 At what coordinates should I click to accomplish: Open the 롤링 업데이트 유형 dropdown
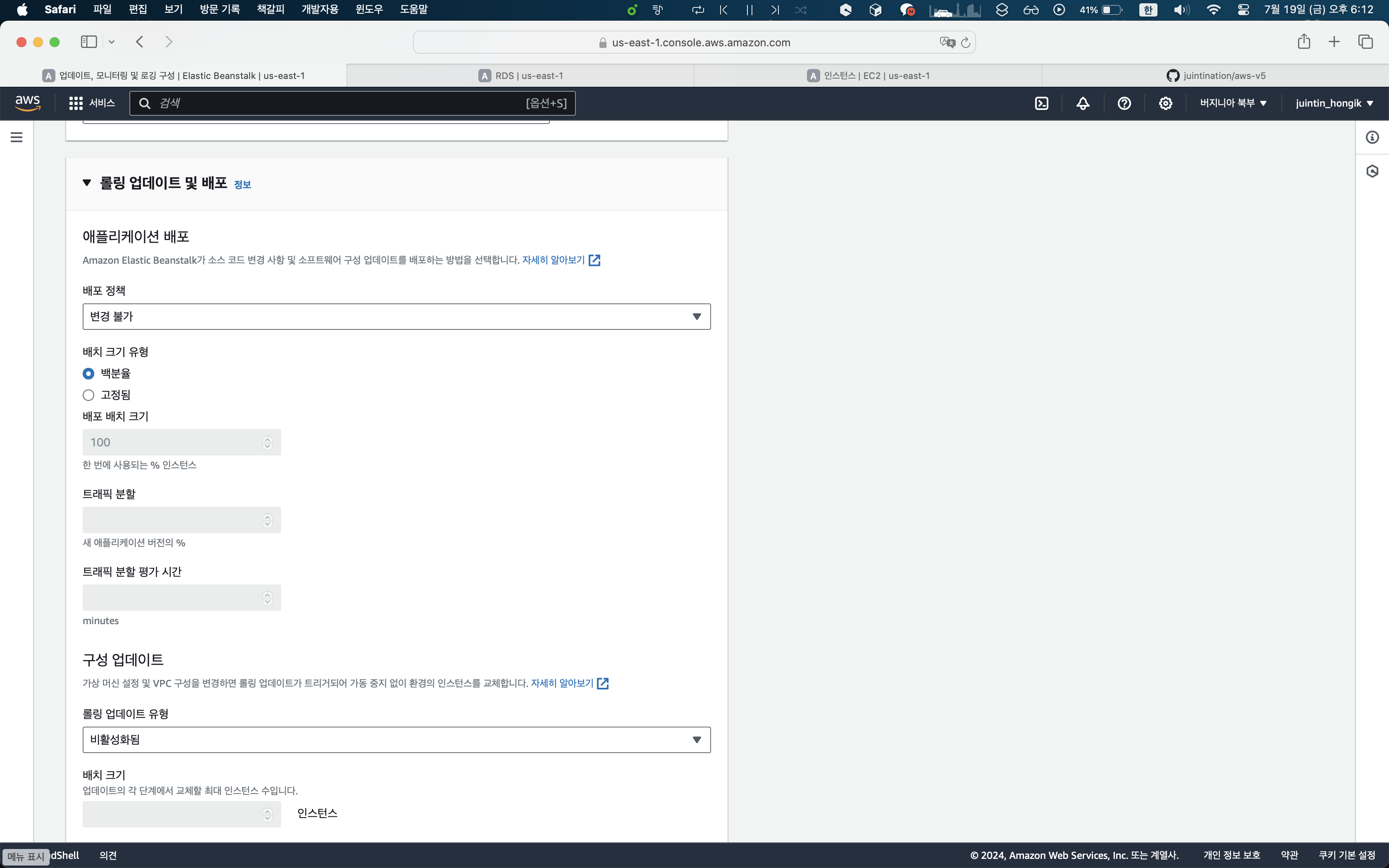coord(396,739)
